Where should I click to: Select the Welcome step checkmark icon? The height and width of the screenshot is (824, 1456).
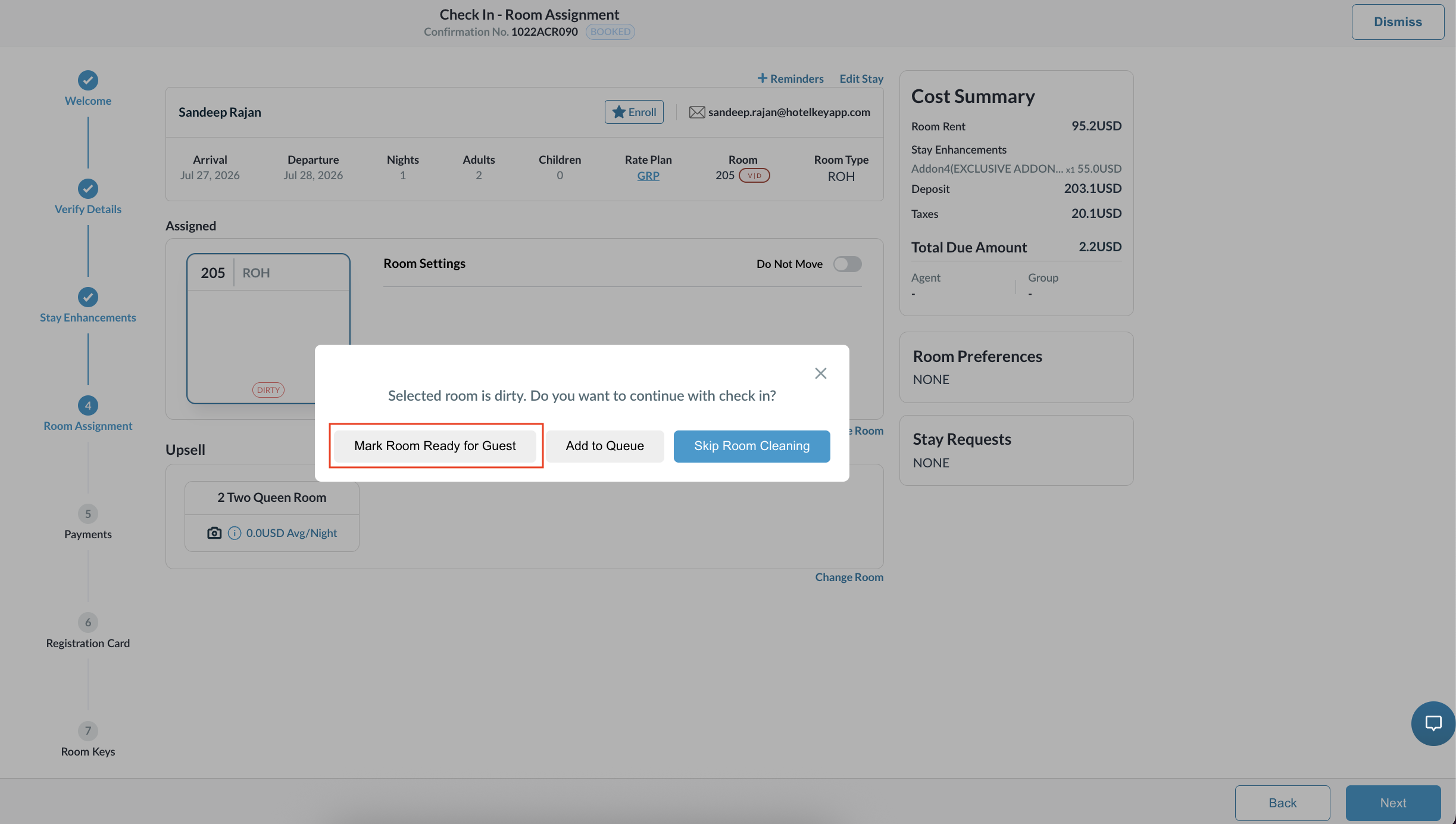pos(88,80)
